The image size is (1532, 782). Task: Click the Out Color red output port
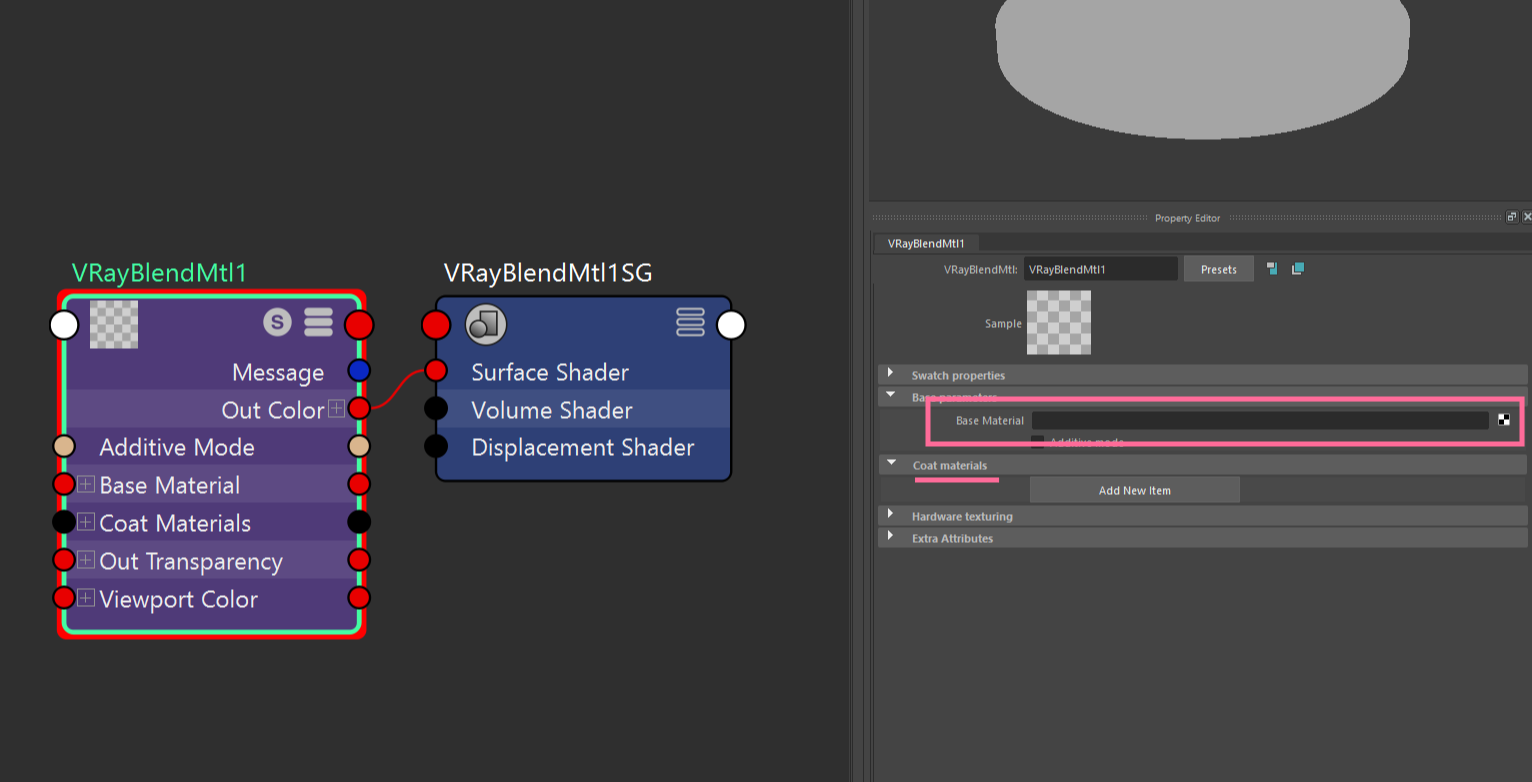coord(359,409)
